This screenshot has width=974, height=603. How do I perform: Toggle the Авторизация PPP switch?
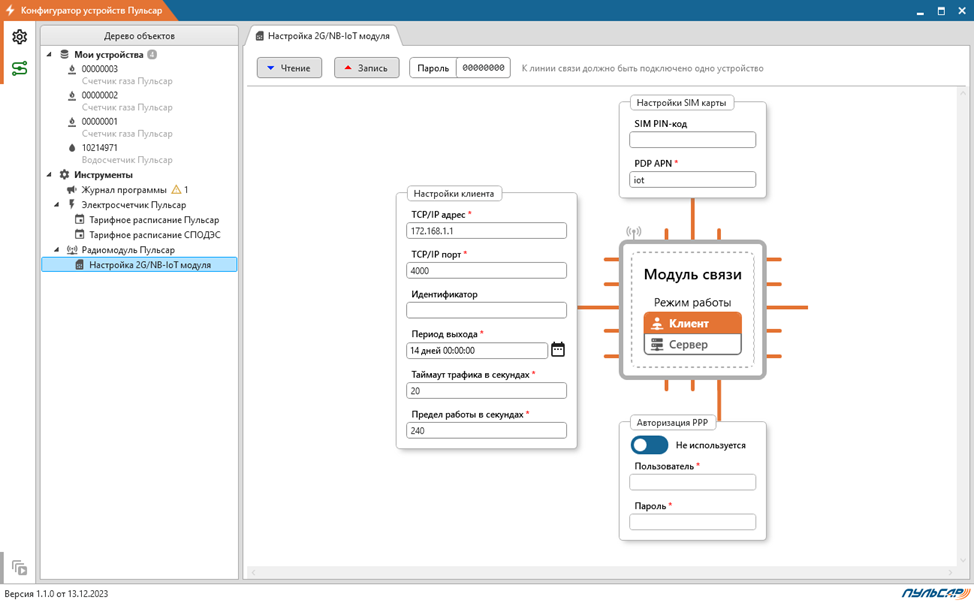click(649, 445)
